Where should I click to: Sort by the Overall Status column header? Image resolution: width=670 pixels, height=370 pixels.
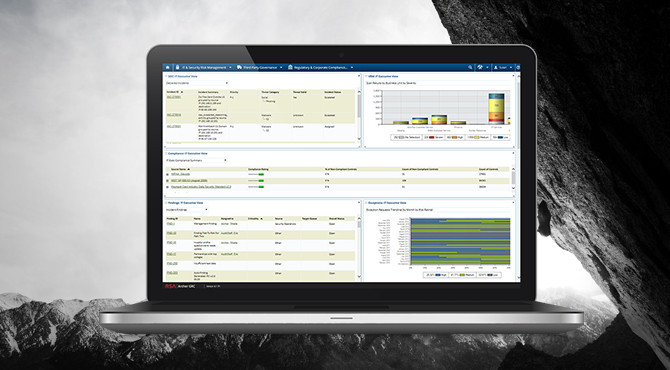tap(337, 218)
